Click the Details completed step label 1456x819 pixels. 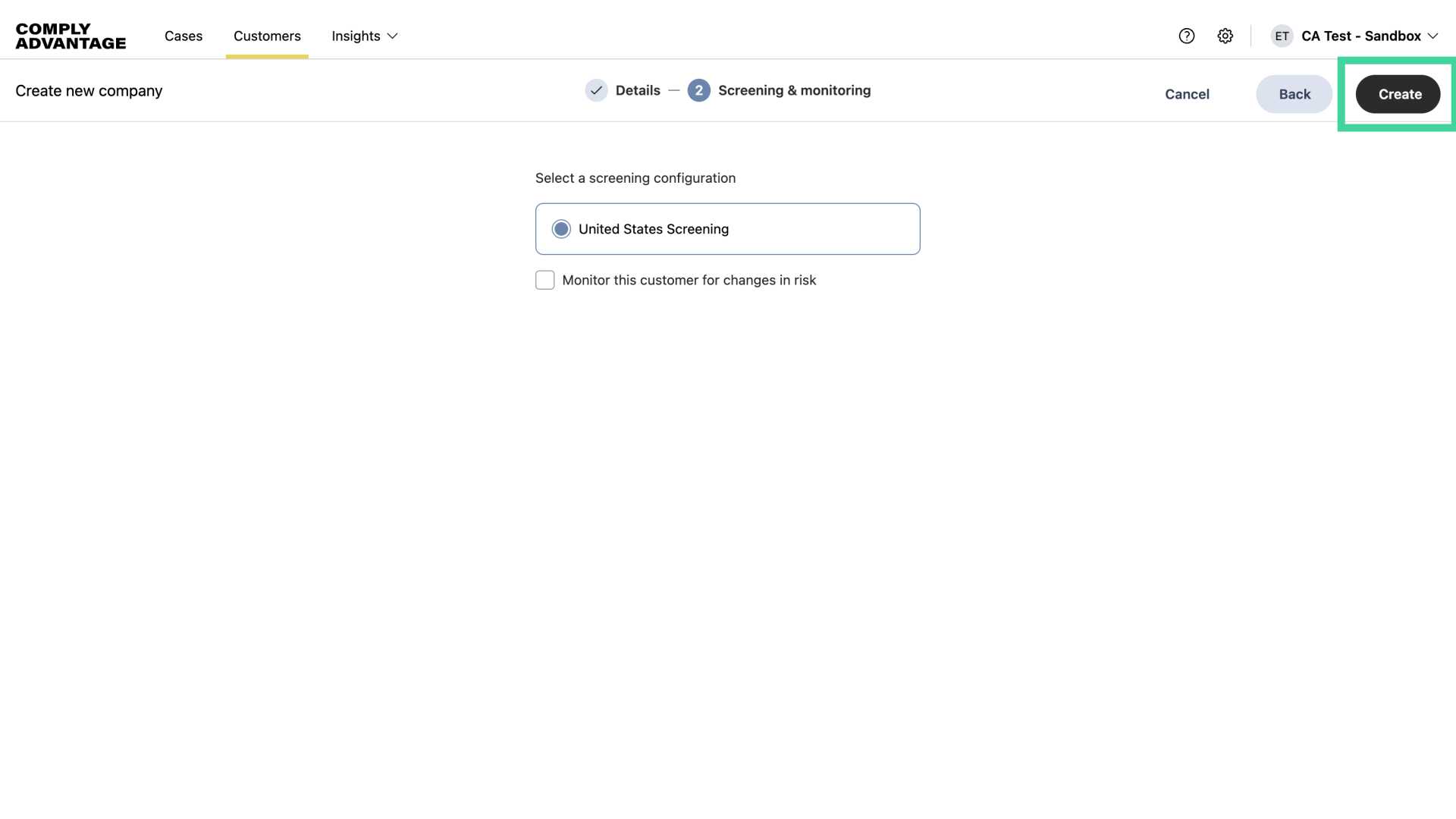tap(638, 90)
